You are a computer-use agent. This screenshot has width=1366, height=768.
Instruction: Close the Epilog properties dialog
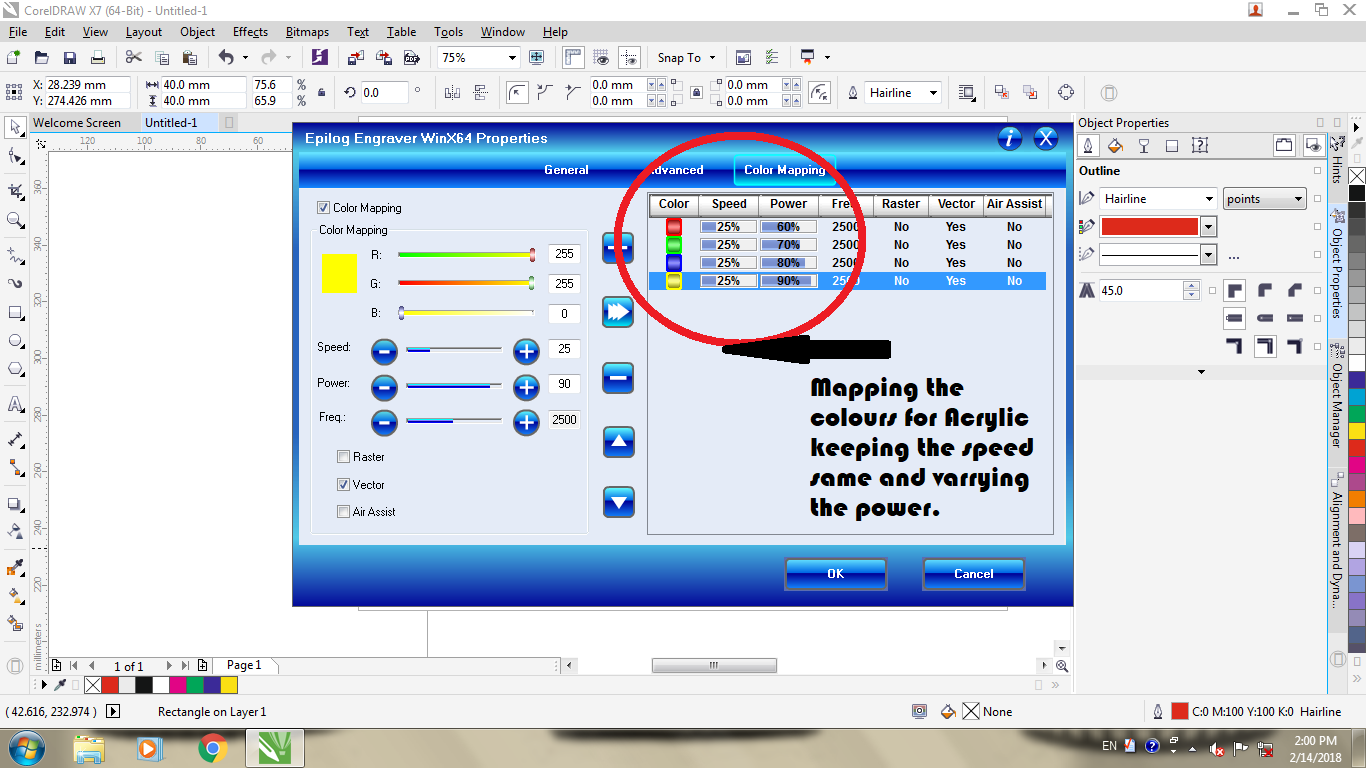click(1046, 138)
